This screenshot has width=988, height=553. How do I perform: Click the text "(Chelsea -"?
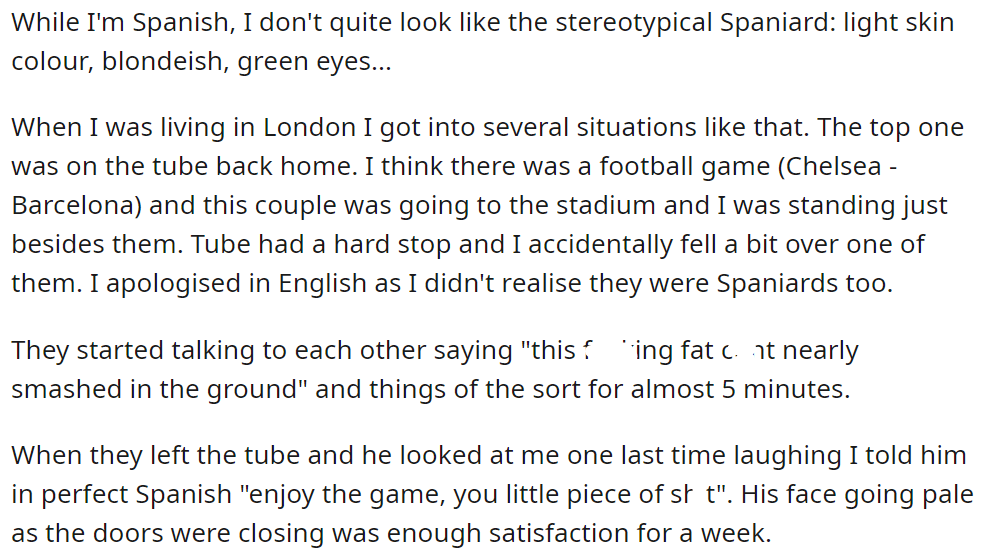[837, 167]
